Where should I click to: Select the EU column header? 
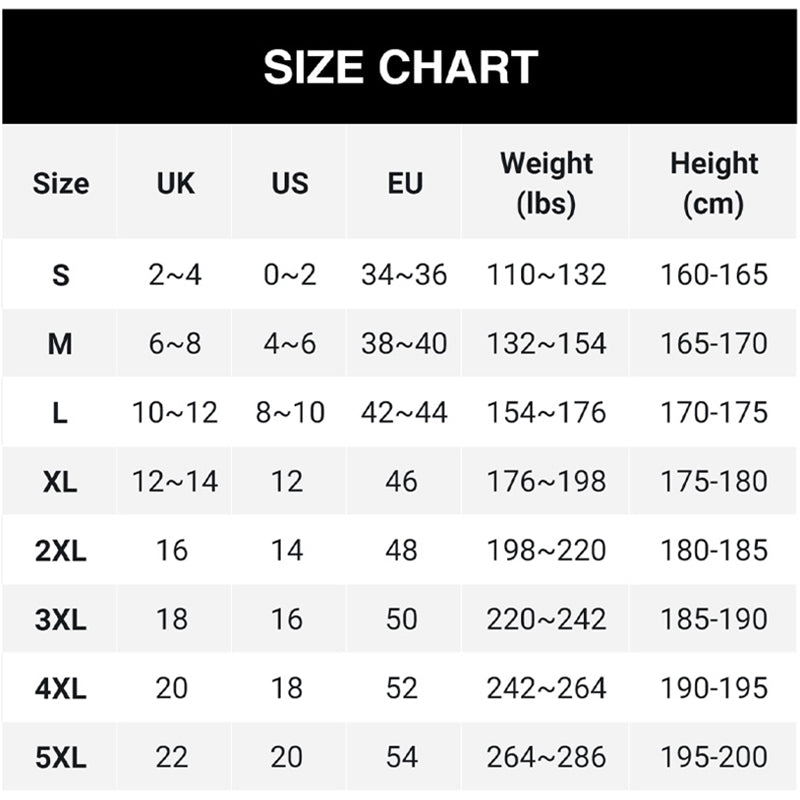tap(404, 183)
